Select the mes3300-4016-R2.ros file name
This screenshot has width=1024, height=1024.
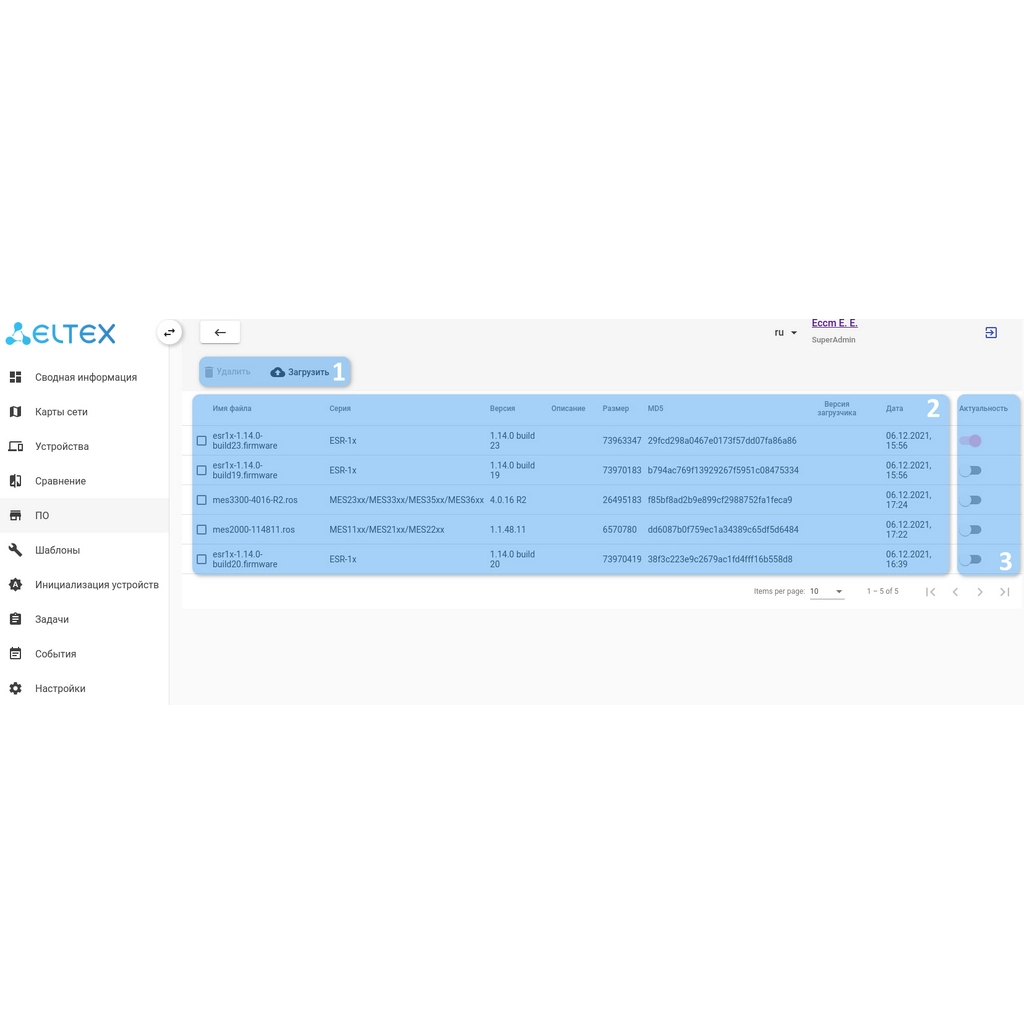[255, 500]
